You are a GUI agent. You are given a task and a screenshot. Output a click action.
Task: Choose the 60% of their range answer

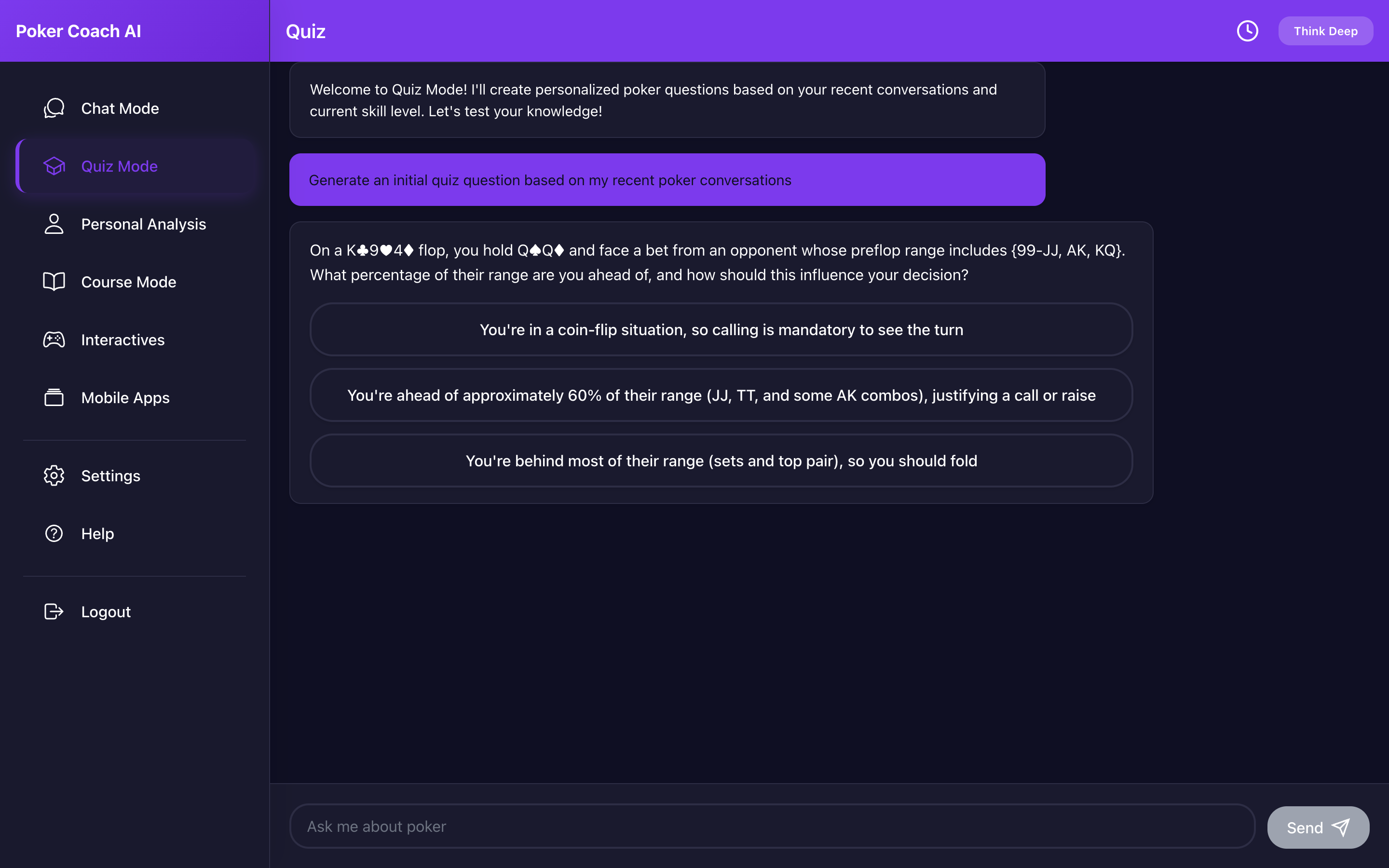pos(721,395)
